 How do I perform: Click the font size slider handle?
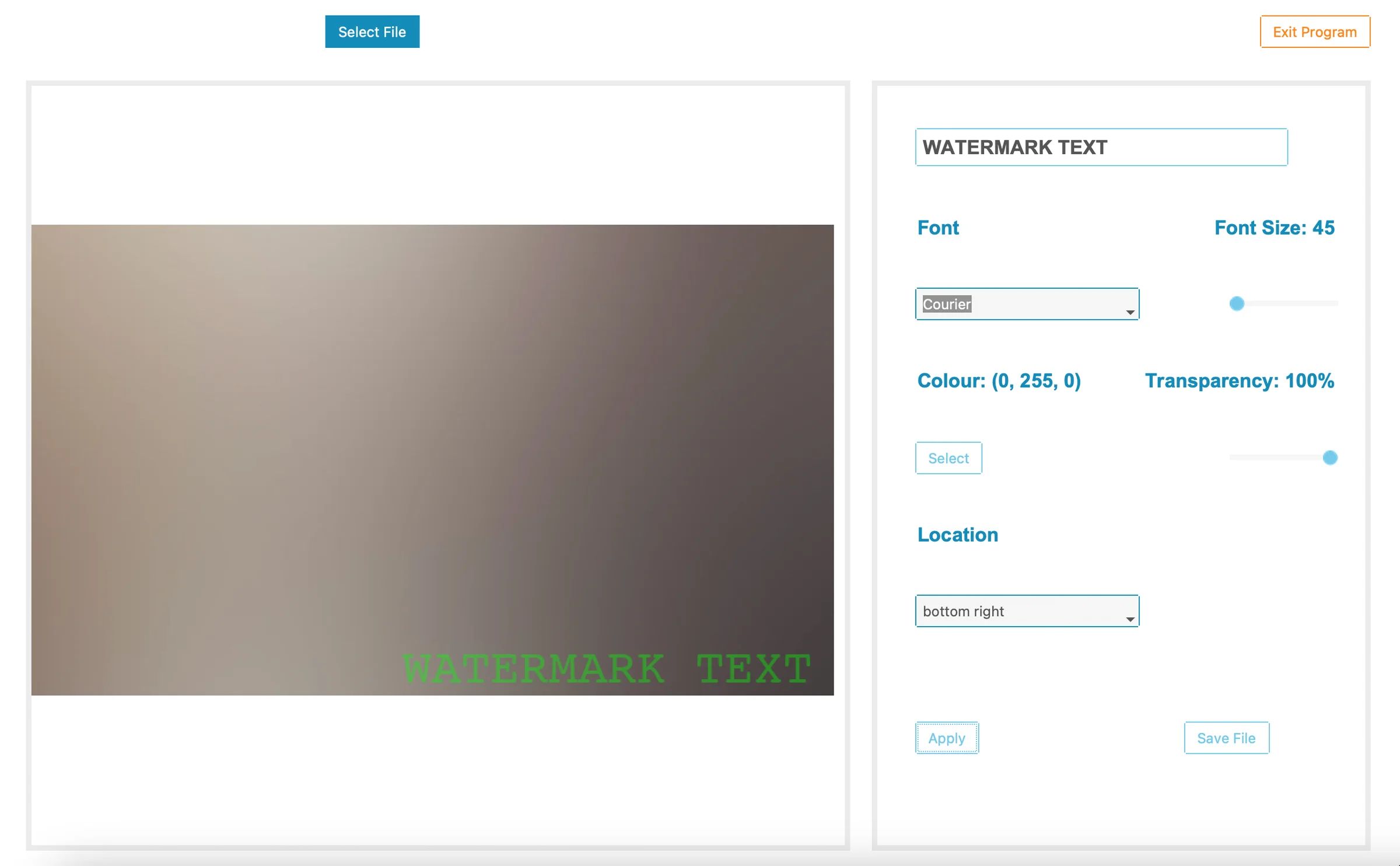[1237, 303]
